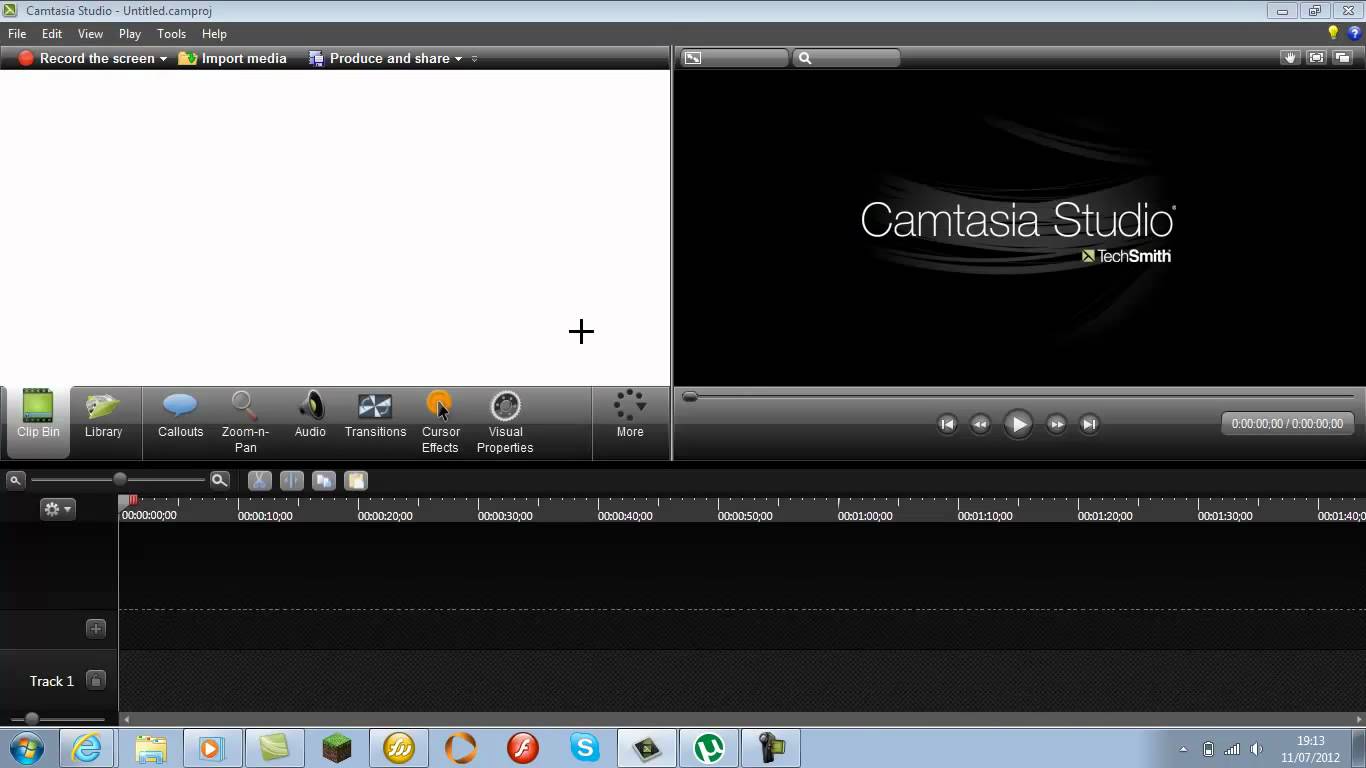Expand the Record the screen dropdown
The width and height of the screenshot is (1366, 768).
tap(163, 59)
